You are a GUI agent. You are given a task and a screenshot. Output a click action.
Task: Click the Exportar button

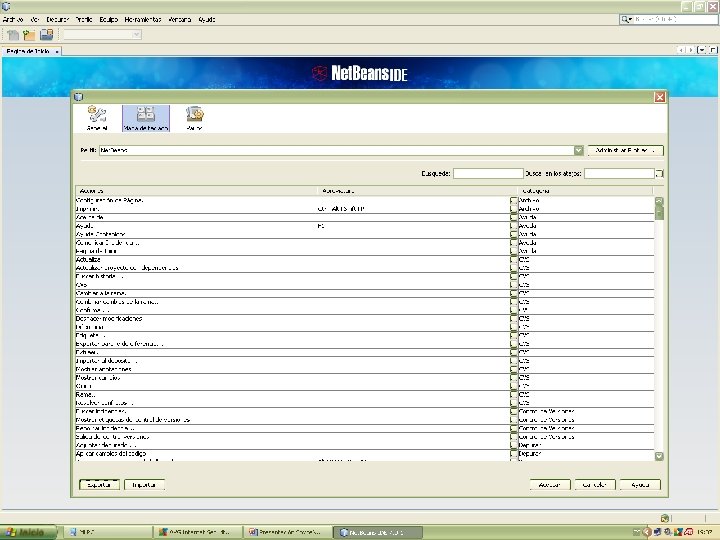point(99,484)
